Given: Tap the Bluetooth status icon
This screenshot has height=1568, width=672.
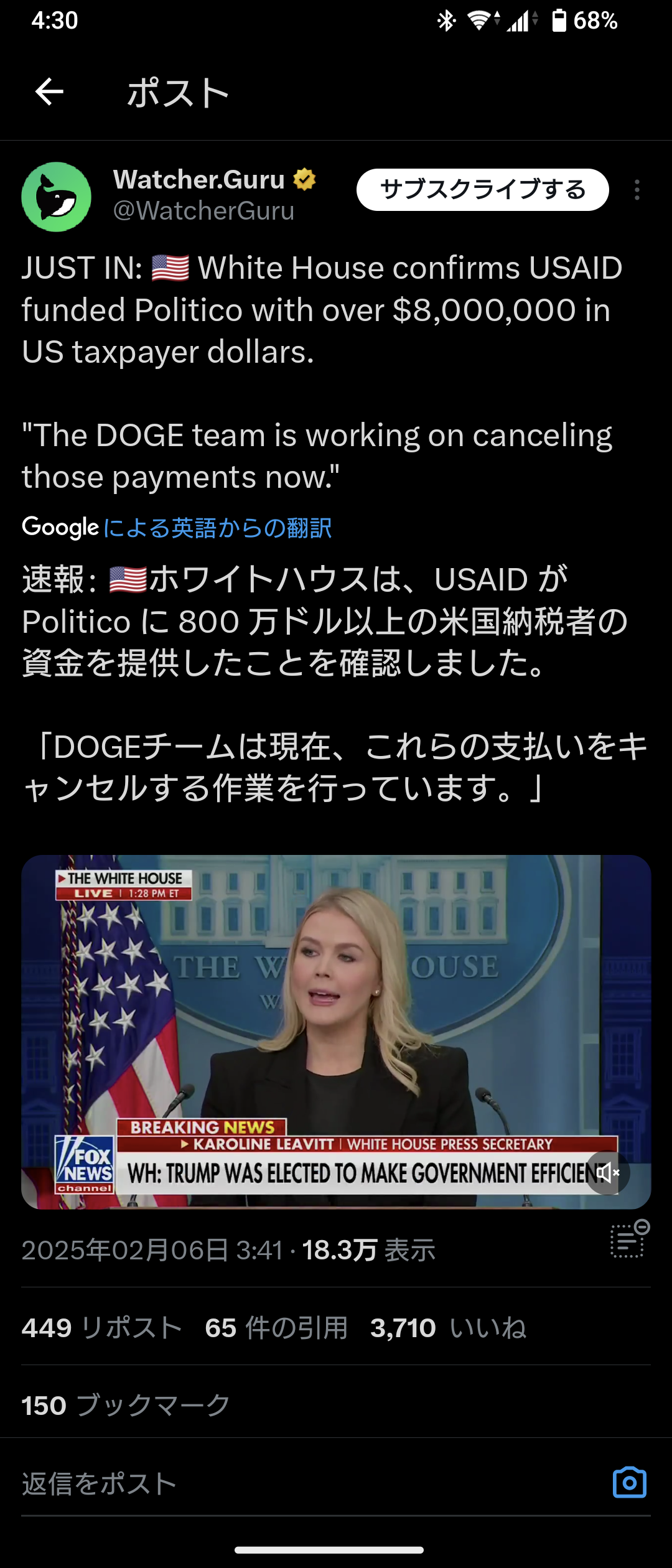Looking at the screenshot, I should coord(446,21).
